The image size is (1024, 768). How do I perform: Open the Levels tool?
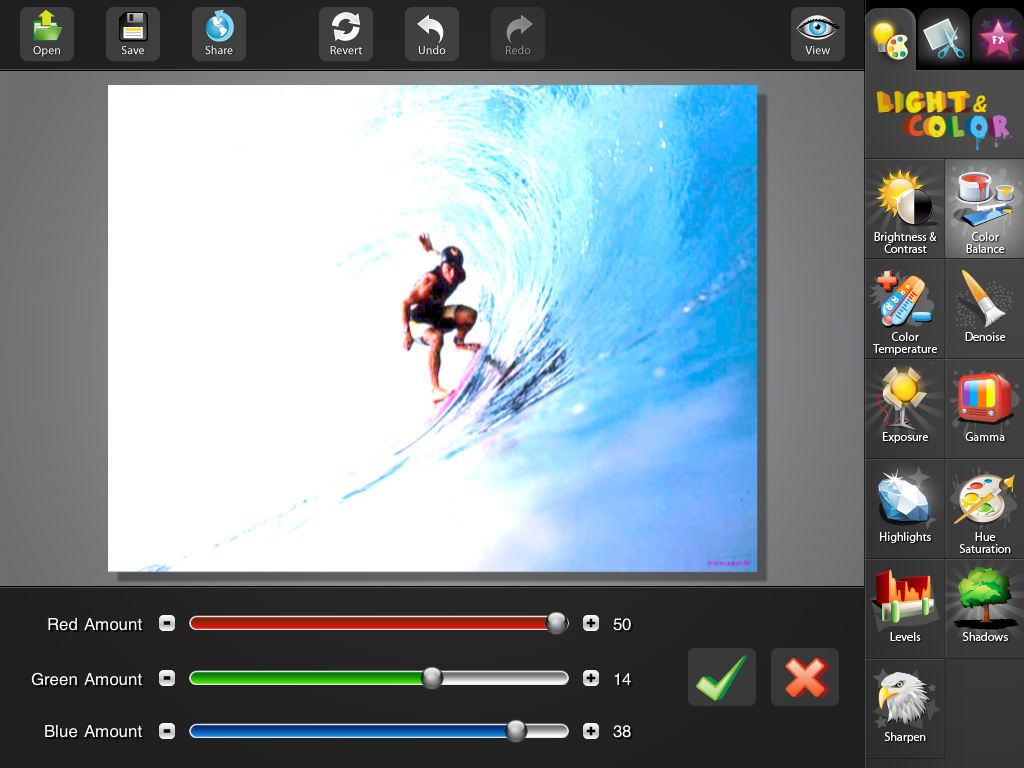905,609
